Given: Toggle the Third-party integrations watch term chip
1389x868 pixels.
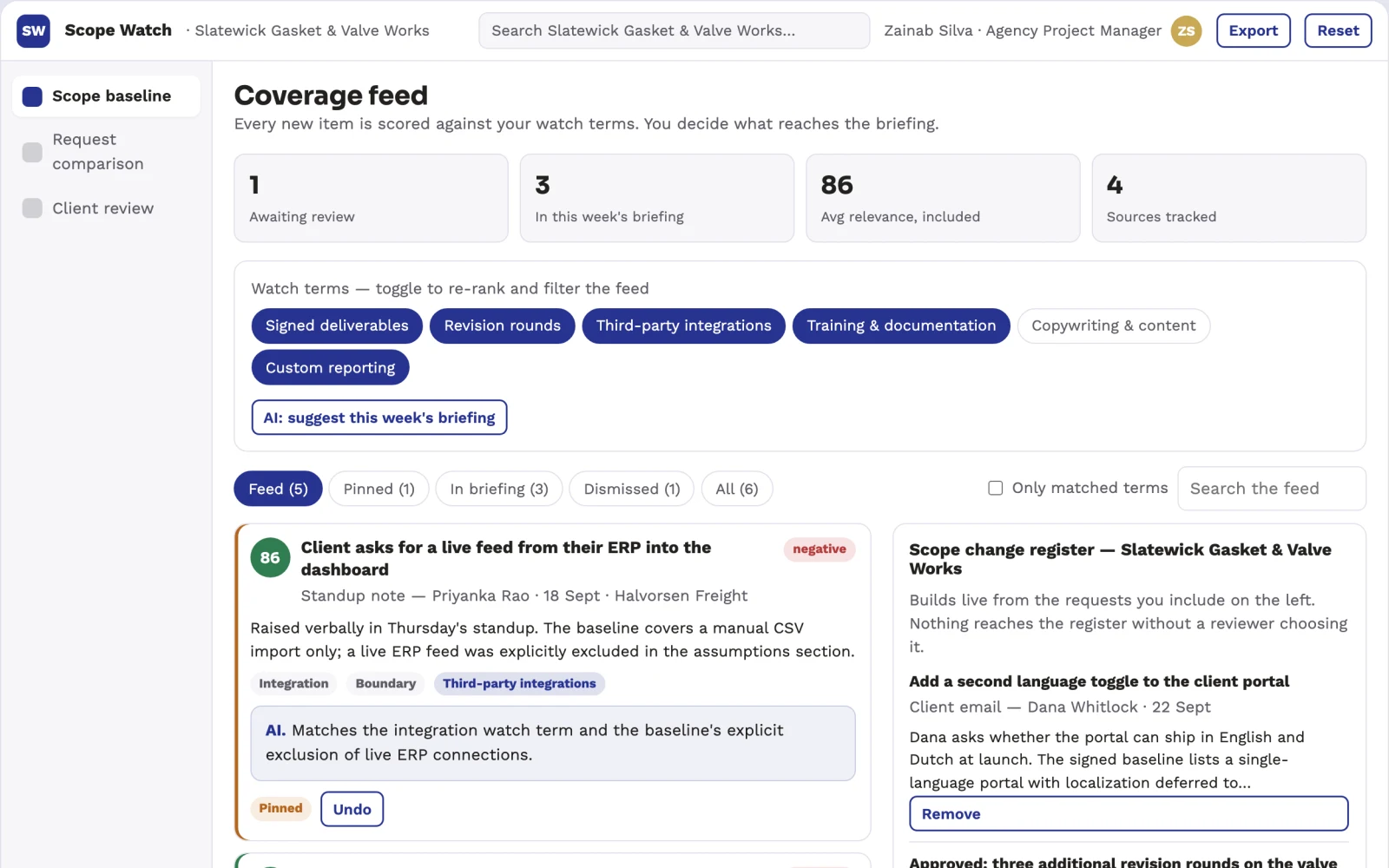Looking at the screenshot, I should click(x=683, y=325).
